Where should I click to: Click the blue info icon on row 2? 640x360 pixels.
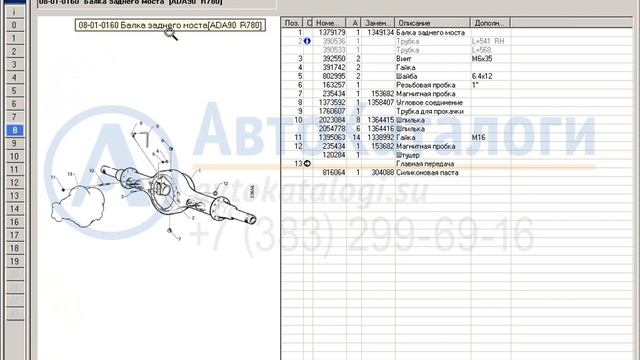pos(307,41)
